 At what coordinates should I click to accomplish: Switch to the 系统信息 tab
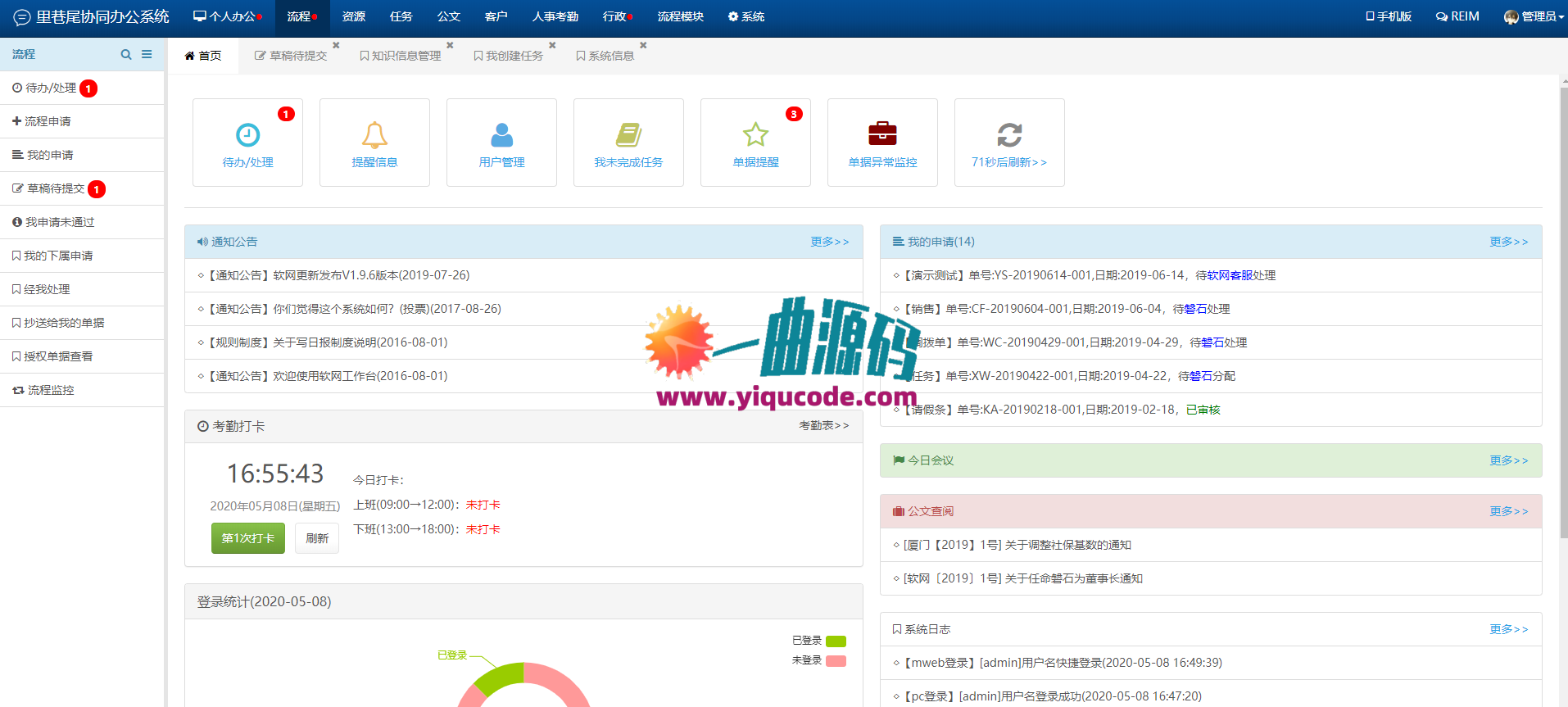pos(605,56)
